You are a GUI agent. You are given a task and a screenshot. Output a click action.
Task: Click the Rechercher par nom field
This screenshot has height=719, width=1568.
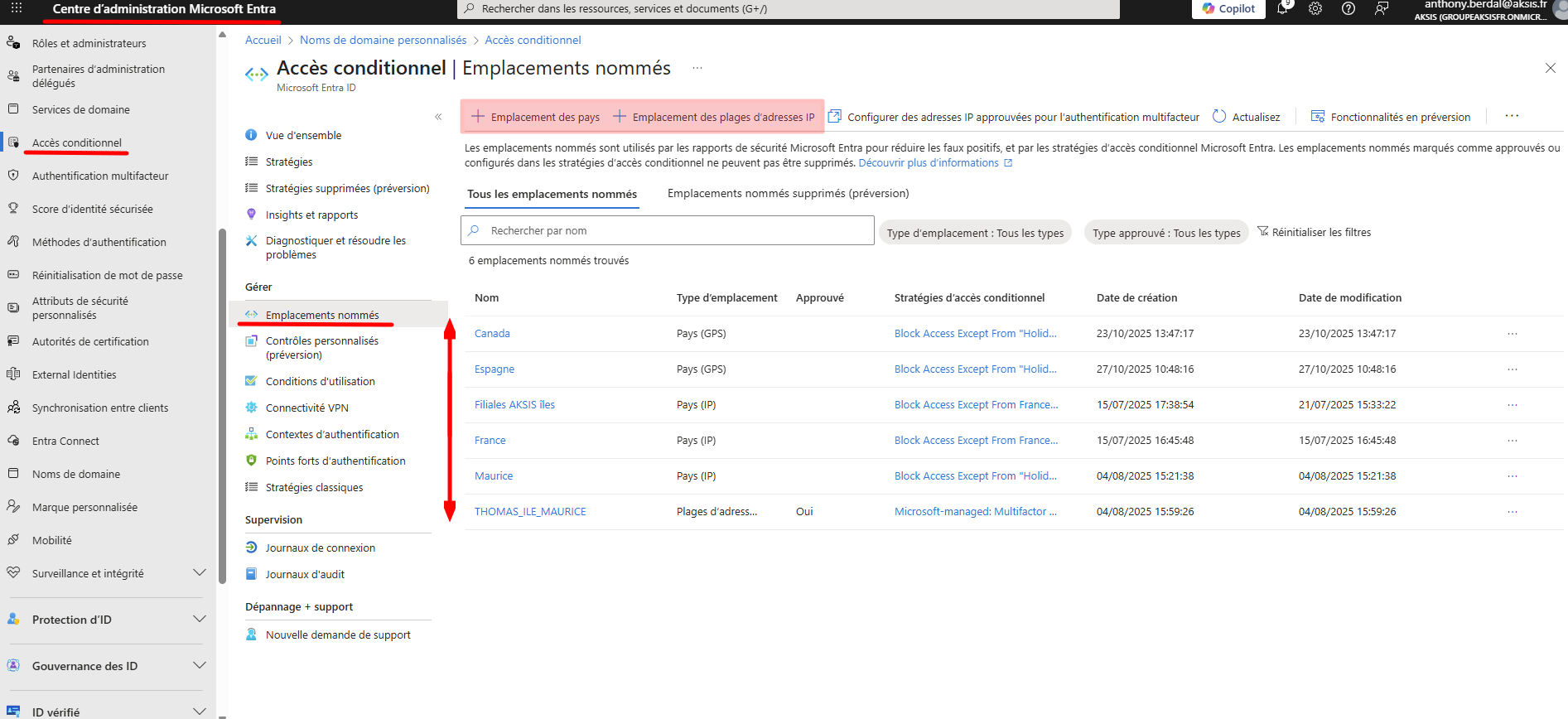click(x=668, y=230)
